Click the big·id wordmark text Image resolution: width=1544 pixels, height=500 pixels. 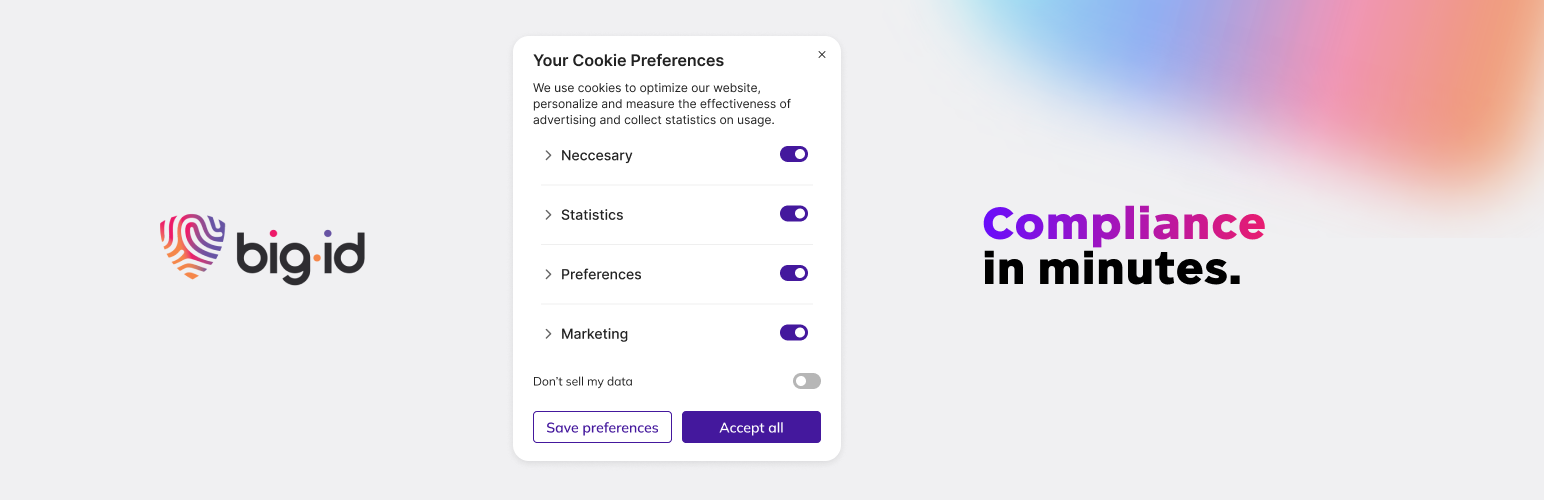pos(301,254)
